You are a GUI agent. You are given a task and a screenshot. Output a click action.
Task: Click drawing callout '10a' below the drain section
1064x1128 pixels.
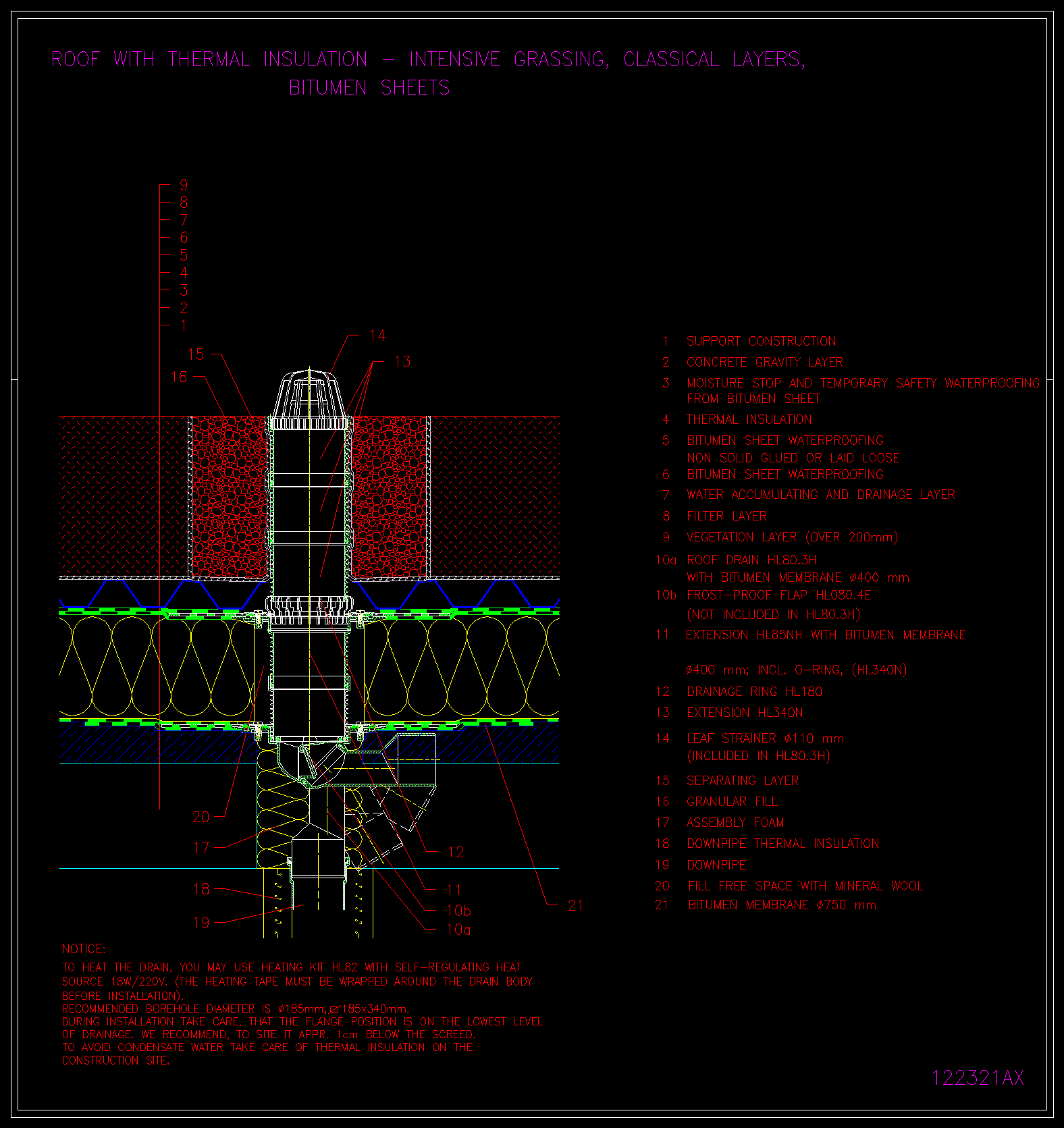pyautogui.click(x=458, y=930)
